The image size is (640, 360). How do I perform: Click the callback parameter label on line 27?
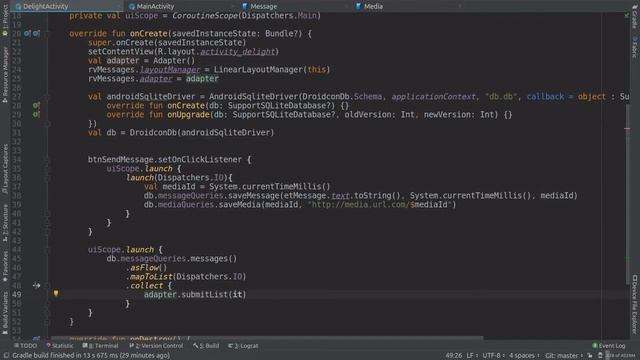click(x=545, y=97)
